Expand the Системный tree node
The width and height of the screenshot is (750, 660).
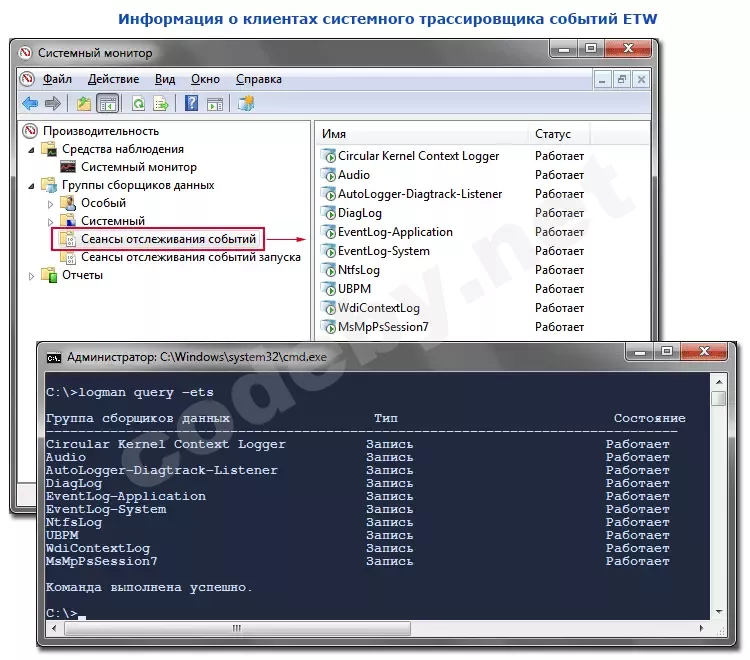click(x=50, y=222)
